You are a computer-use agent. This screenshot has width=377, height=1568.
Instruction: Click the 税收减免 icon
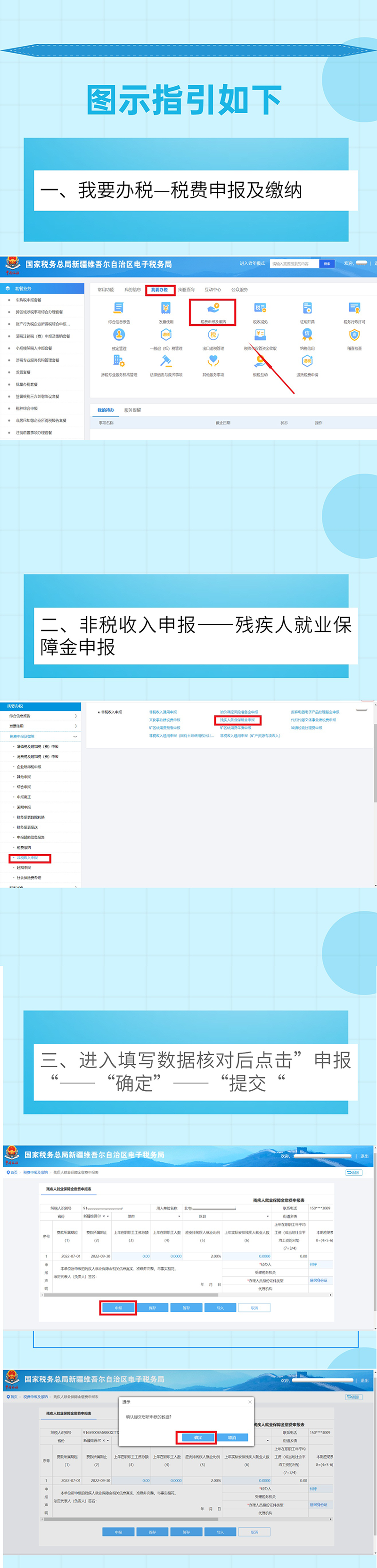pos(260,309)
